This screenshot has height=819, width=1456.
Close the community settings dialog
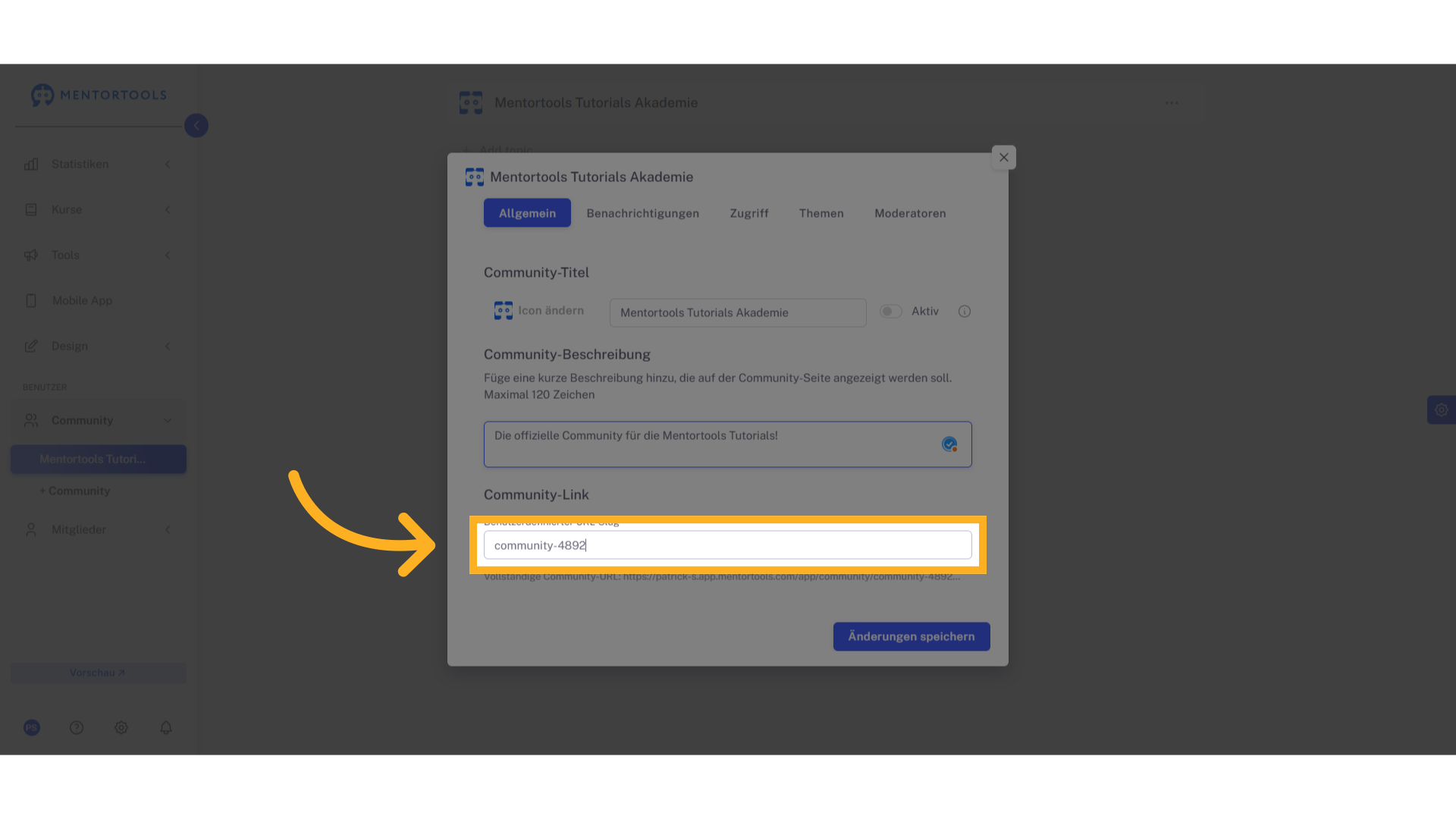[x=1004, y=158]
